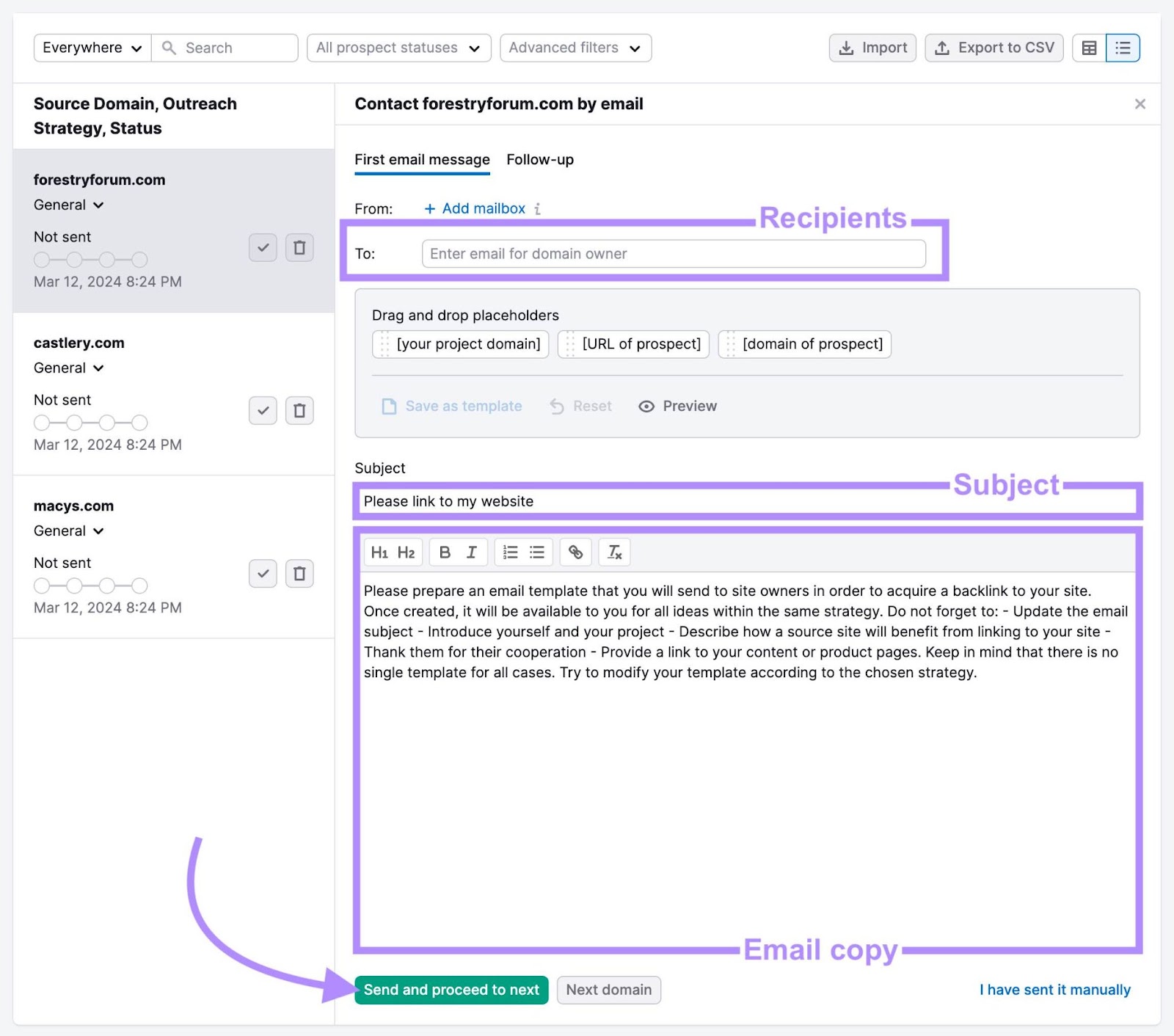Click the I have sent it manually link

(1054, 989)
